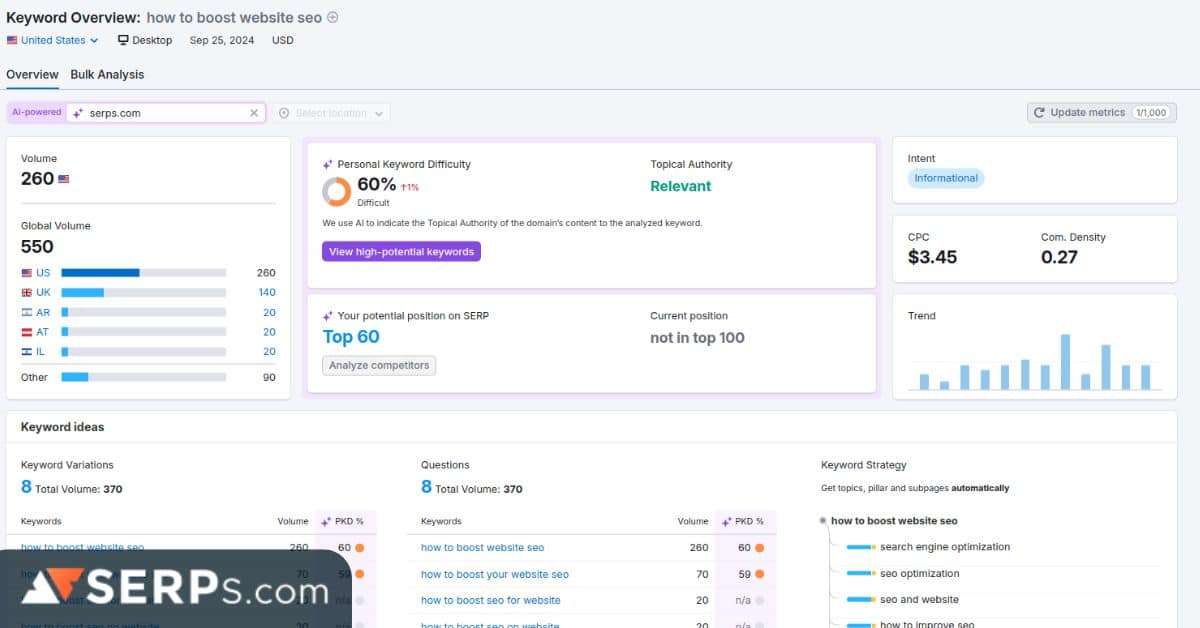Image resolution: width=1200 pixels, height=628 pixels.
Task: Select the 'search engine optimization' strategy topic
Action: coord(945,547)
